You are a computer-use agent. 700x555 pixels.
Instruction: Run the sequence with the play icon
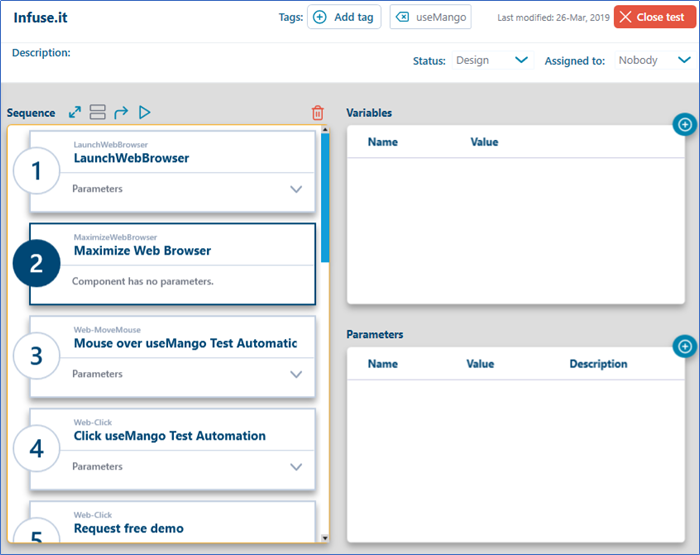(144, 112)
